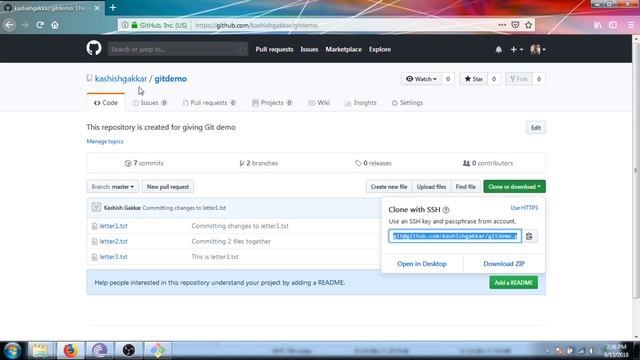Open Explore in the top navigation

click(x=380, y=49)
